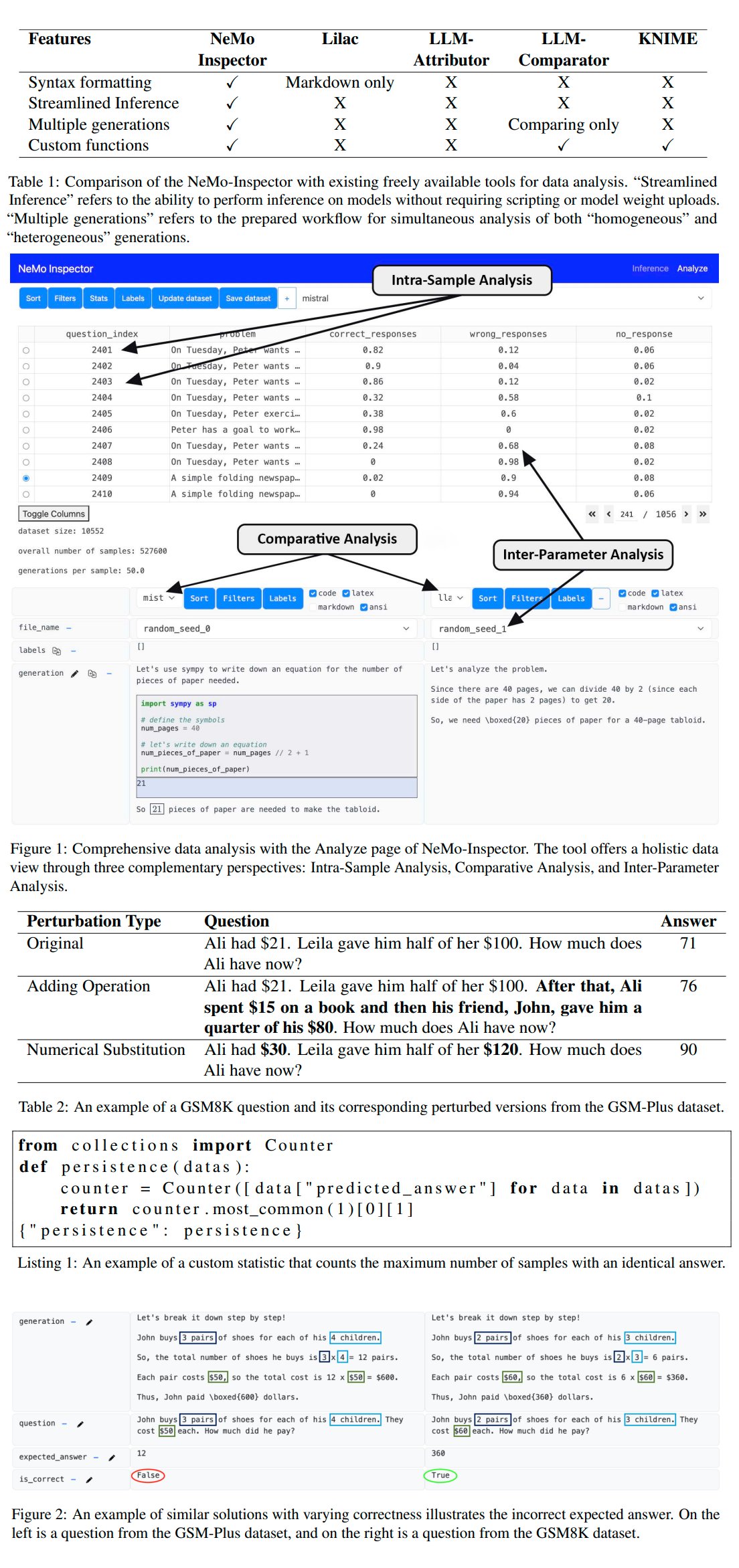
Task: Click Labels in the right comparison column
Action: pos(571,598)
